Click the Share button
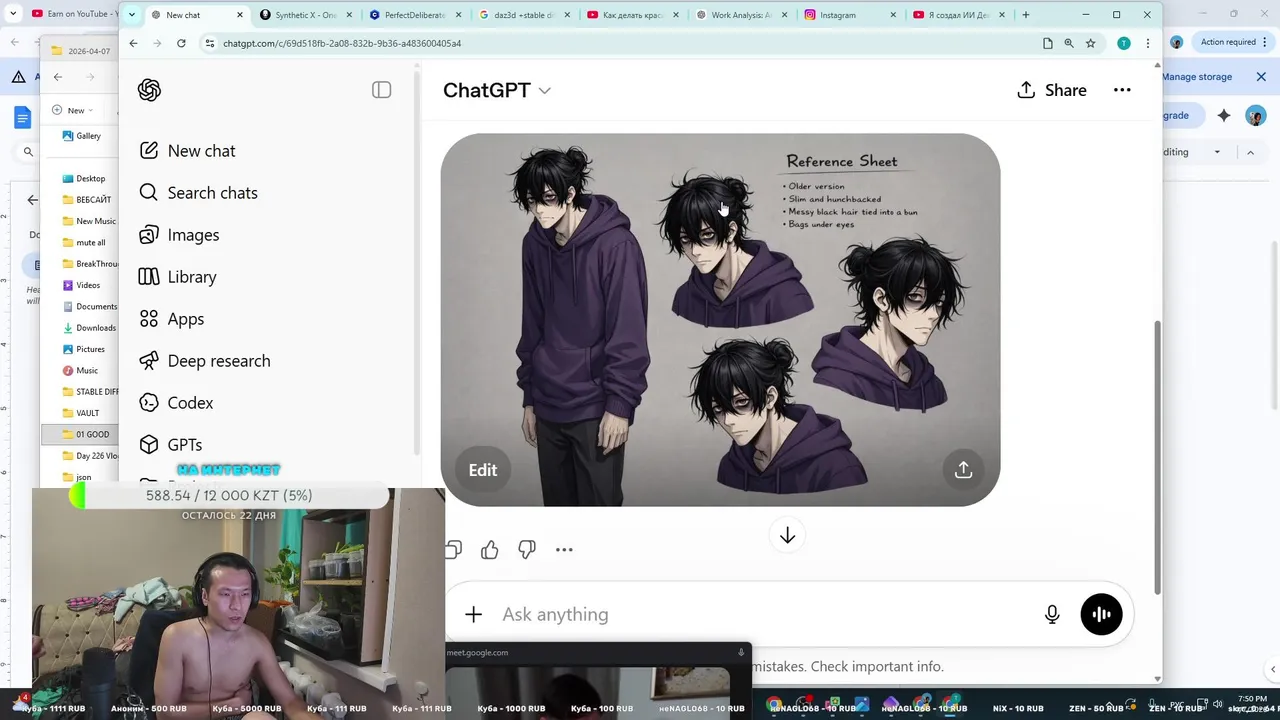 pos(1051,90)
